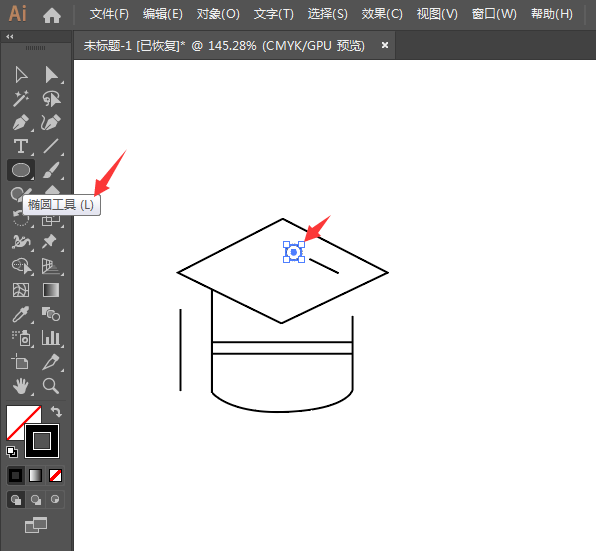The image size is (596, 551).
Task: Open the 编辑(E) menu
Action: [x=163, y=14]
